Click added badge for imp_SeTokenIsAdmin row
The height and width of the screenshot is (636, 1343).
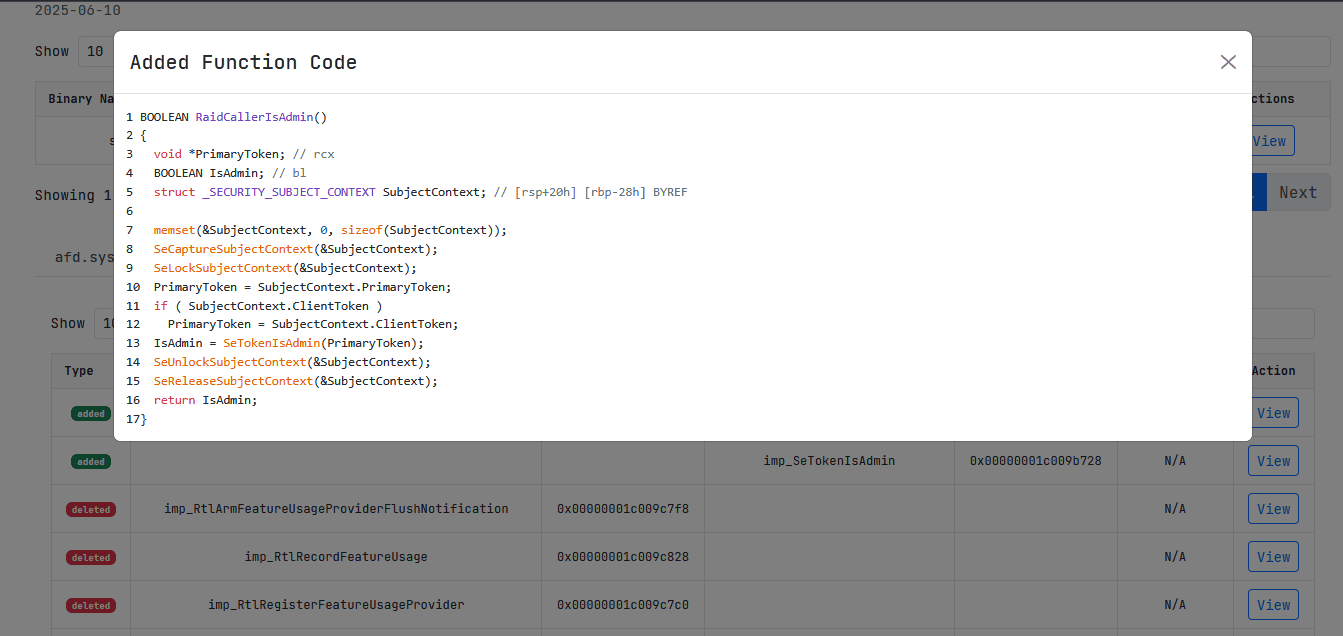click(91, 461)
